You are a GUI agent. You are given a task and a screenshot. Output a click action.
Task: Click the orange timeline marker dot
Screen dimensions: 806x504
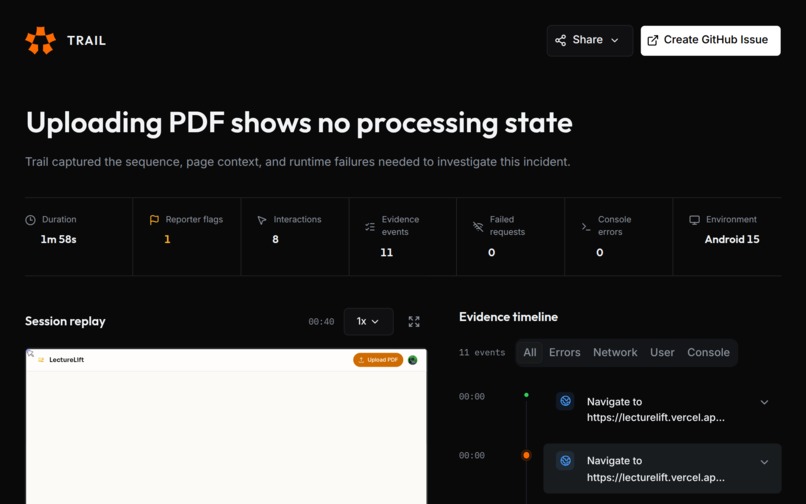pos(526,455)
